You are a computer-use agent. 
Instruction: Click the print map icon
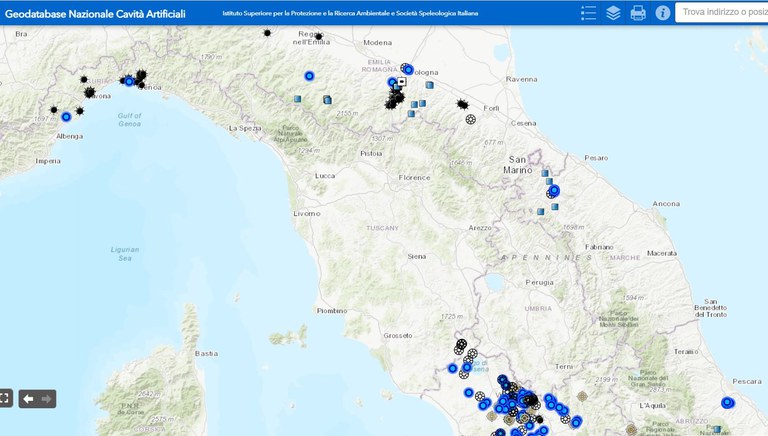click(x=637, y=12)
